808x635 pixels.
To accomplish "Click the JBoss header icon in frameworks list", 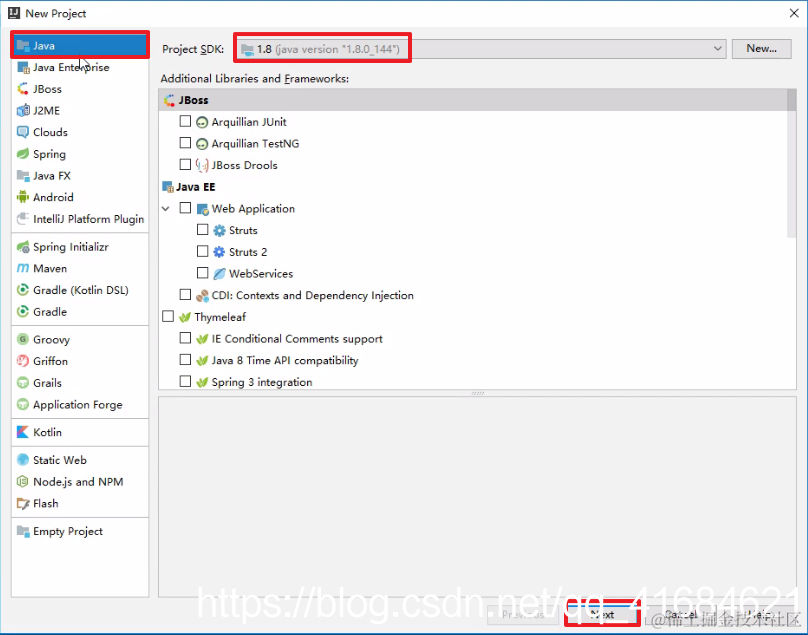I will pos(169,101).
